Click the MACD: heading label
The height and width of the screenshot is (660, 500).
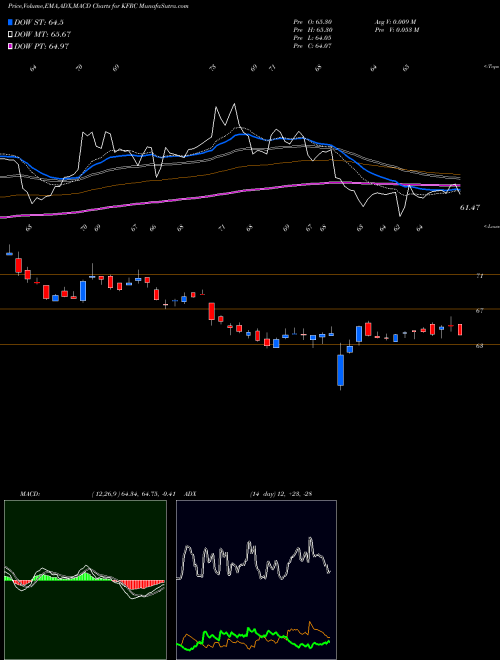(29, 494)
